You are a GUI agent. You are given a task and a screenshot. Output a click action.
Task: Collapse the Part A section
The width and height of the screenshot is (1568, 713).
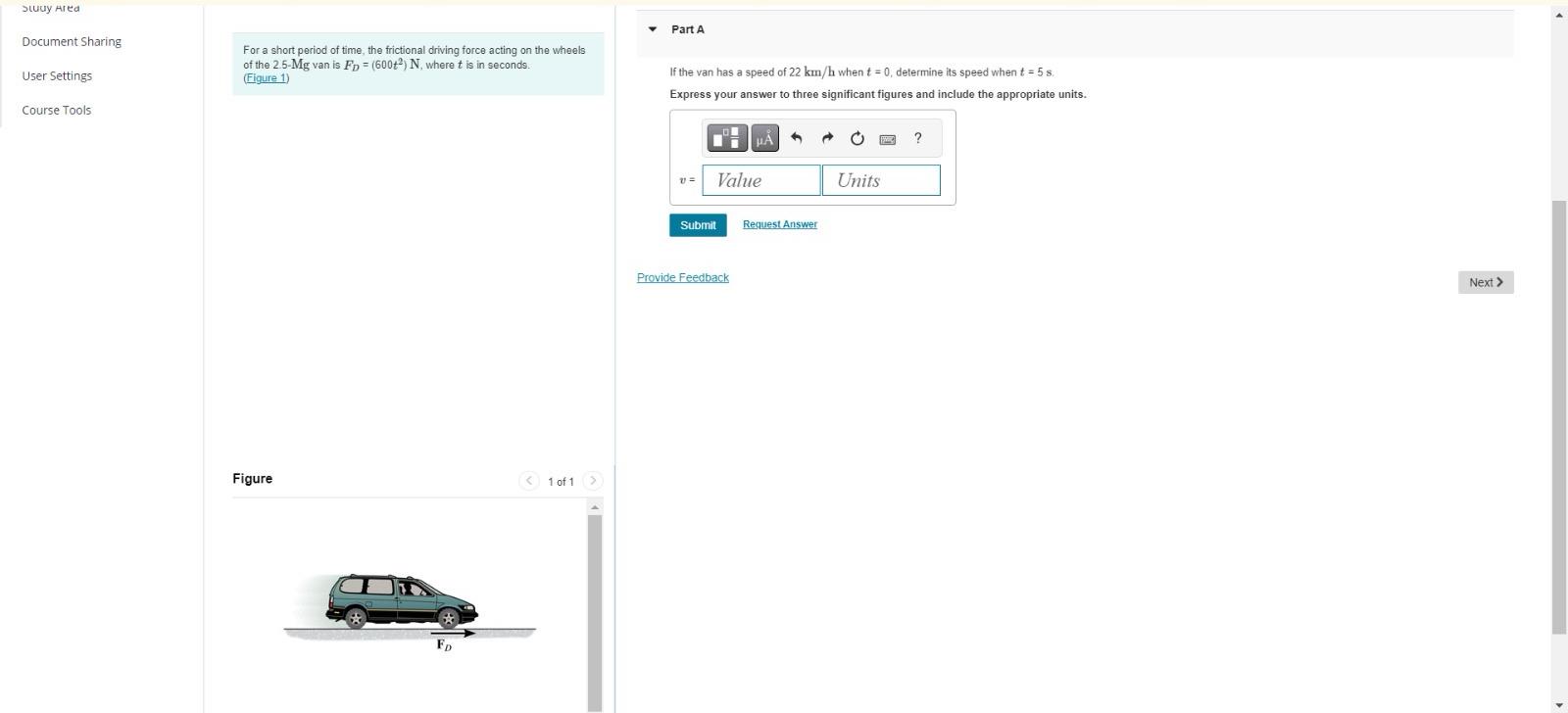653,29
